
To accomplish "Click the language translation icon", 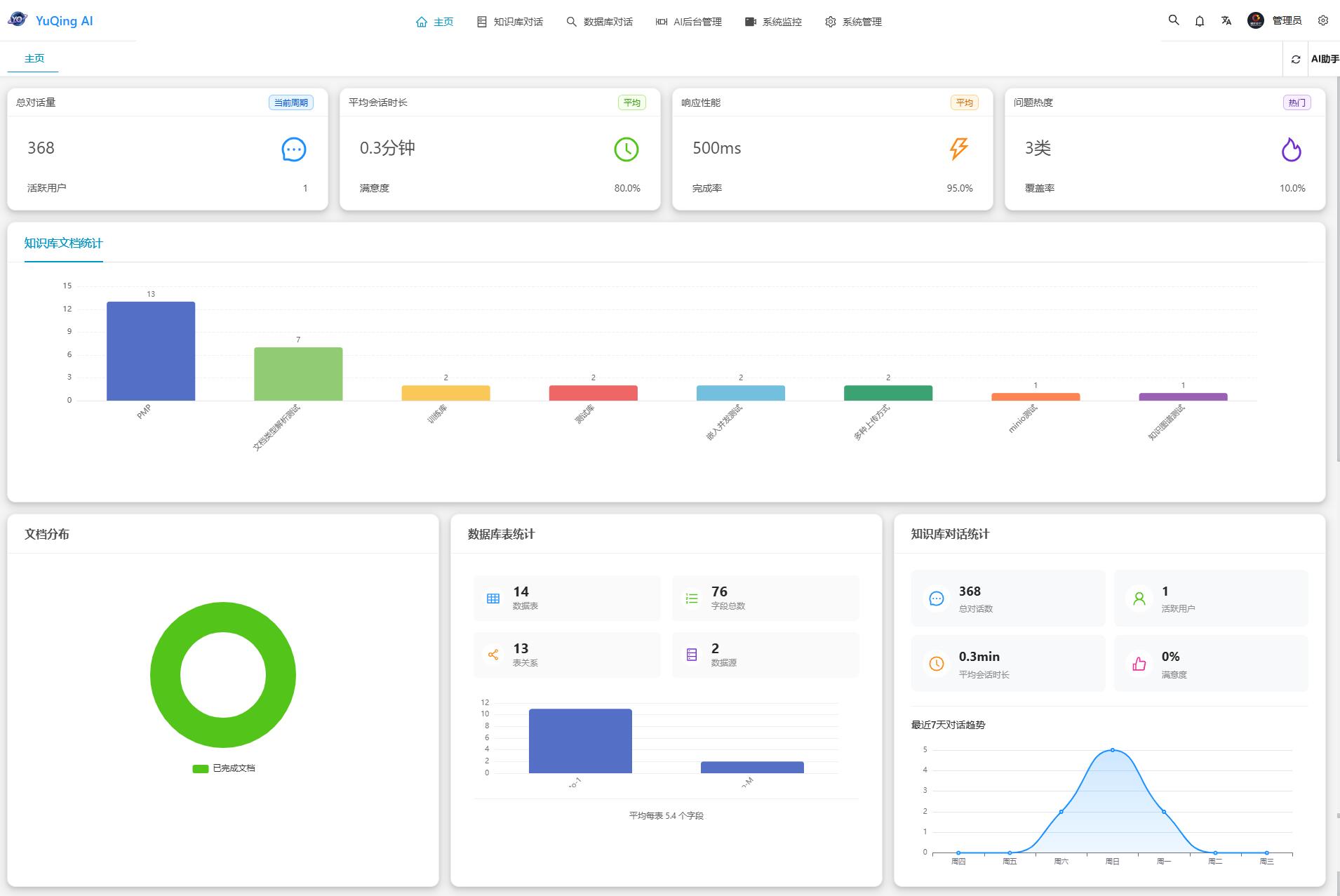I will (x=1226, y=21).
